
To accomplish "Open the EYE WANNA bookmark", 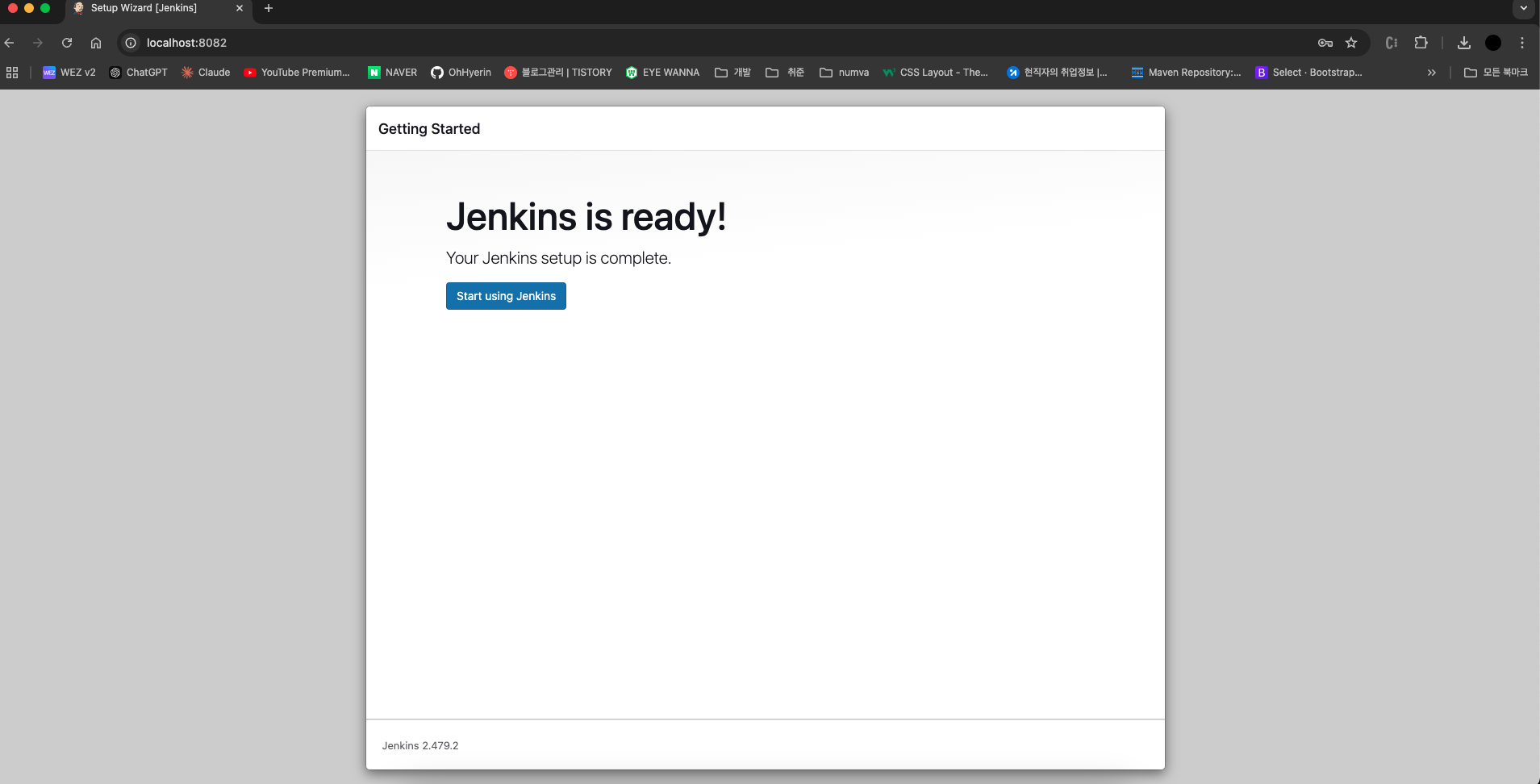I will 663,73.
